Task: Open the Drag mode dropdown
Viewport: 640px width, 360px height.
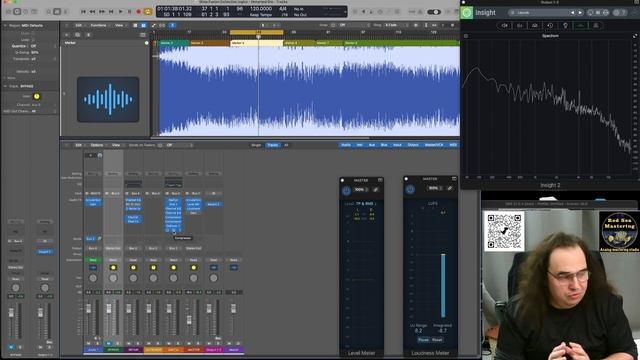Action: (x=395, y=25)
